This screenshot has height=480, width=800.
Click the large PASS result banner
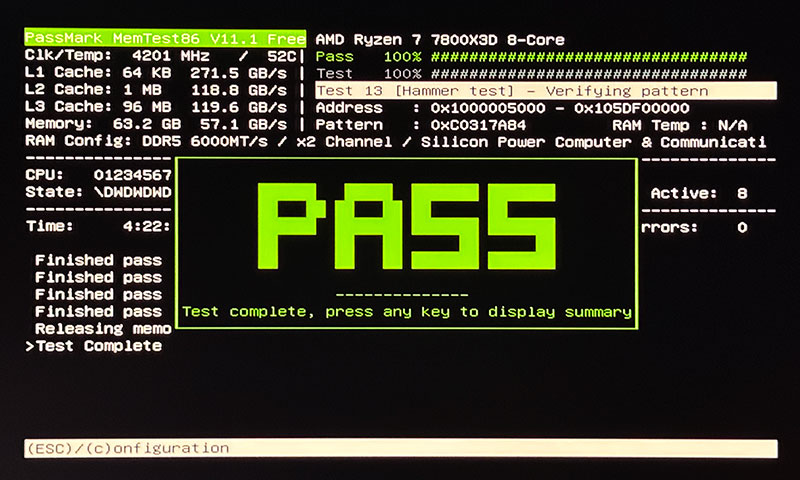pyautogui.click(x=407, y=226)
